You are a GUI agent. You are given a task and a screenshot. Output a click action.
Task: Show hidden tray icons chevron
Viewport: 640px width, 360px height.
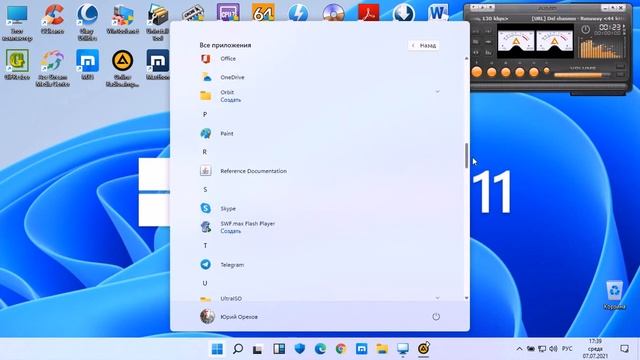click(519, 349)
